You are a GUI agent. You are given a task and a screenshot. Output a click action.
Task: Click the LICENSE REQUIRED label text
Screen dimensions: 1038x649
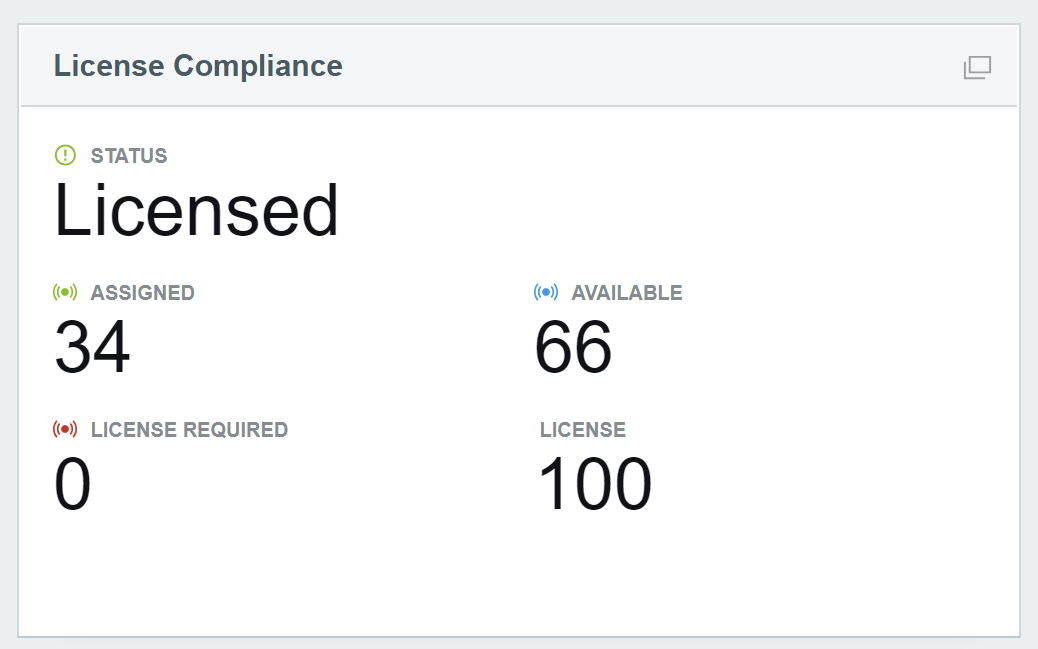point(189,429)
